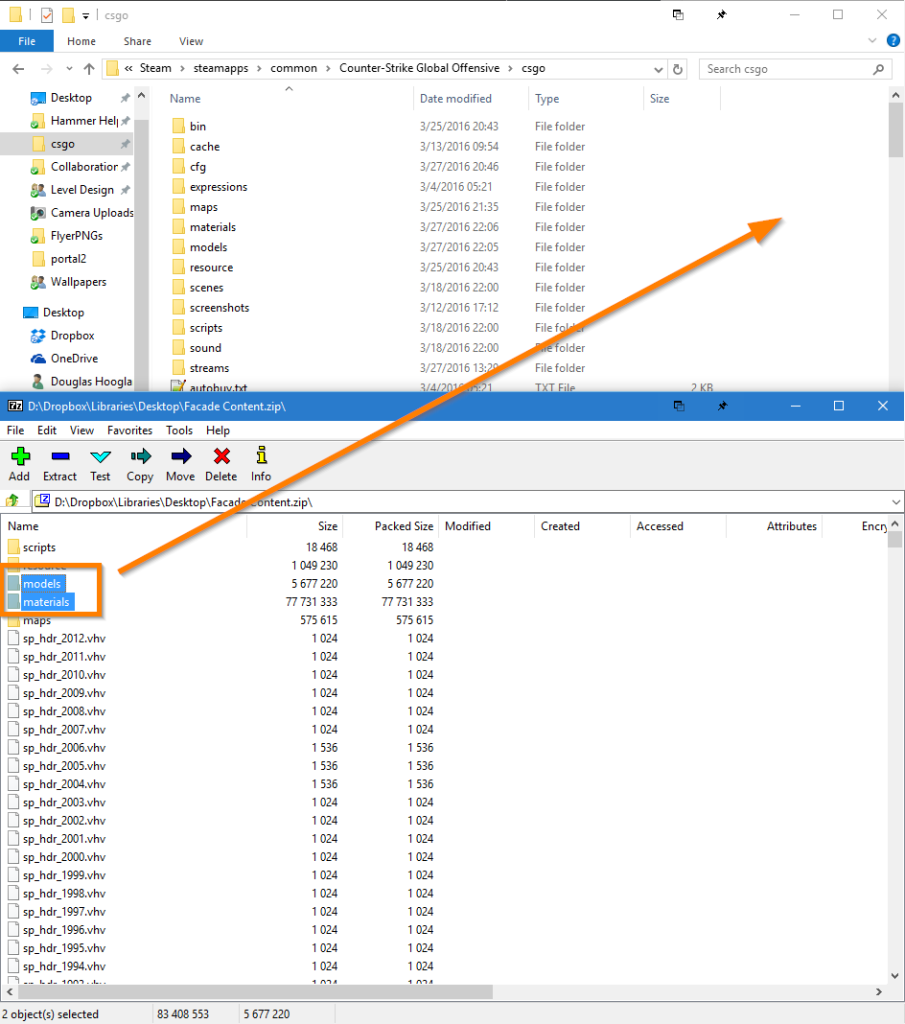This screenshot has width=905, height=1024.
Task: Expand the Explorer ribbon chevron
Action: (x=869, y=41)
